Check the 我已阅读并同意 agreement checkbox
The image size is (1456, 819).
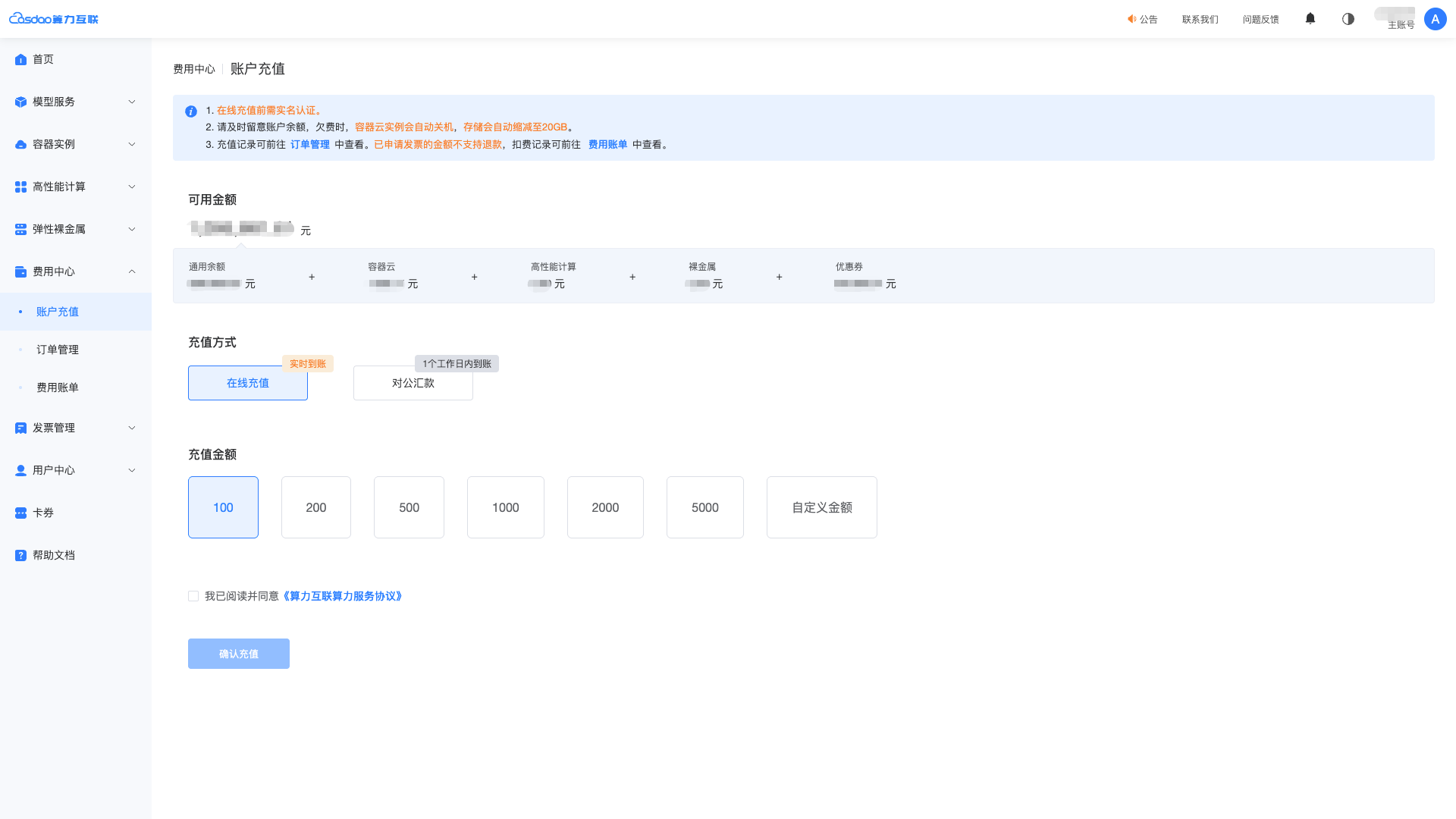pyautogui.click(x=193, y=596)
